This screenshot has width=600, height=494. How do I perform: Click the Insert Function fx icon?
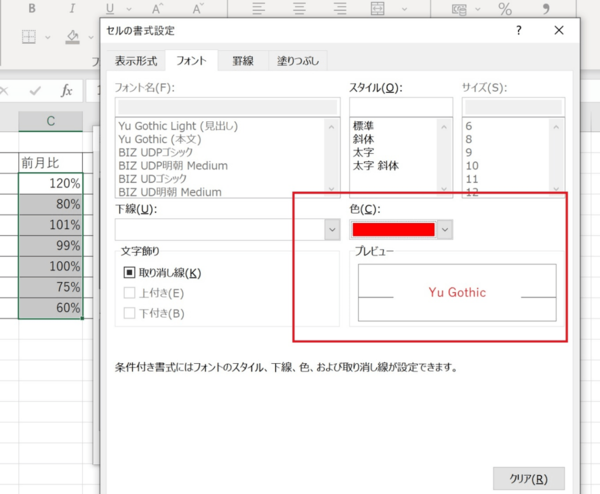pos(67,90)
